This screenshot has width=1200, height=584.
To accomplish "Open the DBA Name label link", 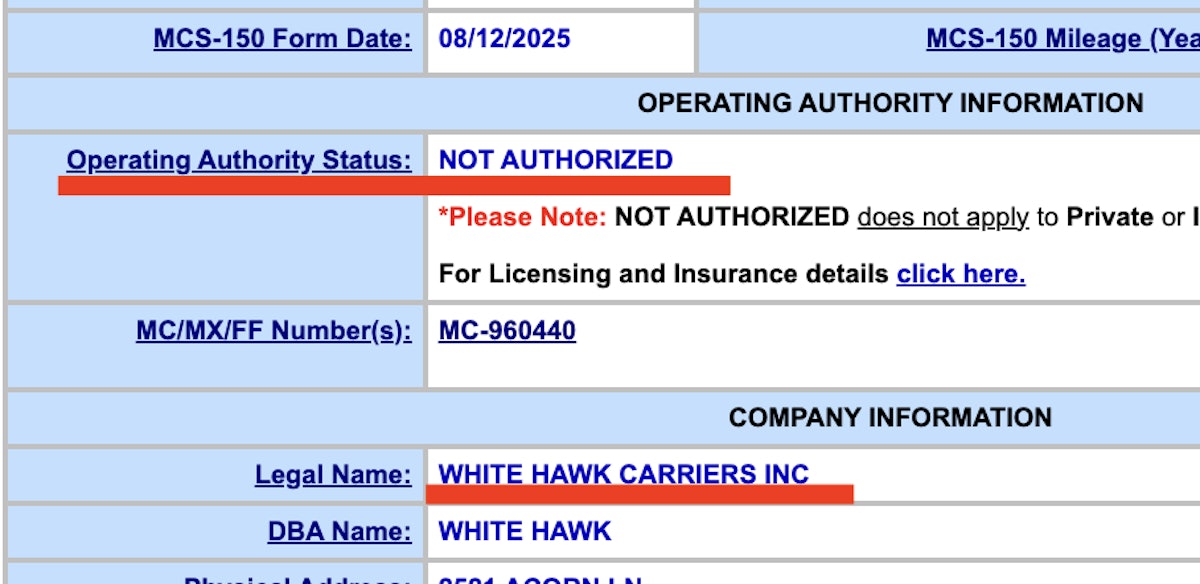I will click(x=339, y=531).
